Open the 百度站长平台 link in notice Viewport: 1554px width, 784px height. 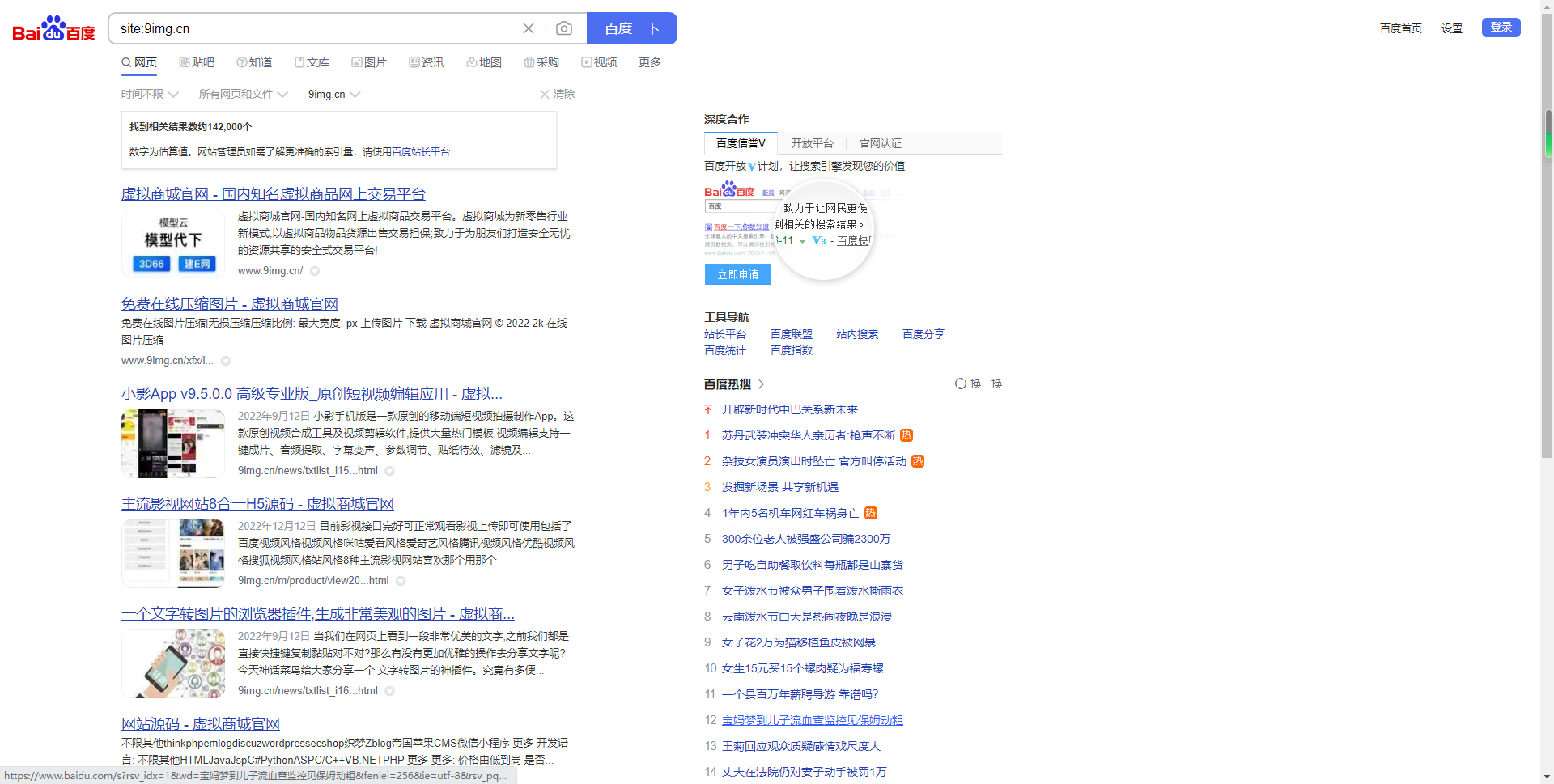pyautogui.click(x=421, y=151)
